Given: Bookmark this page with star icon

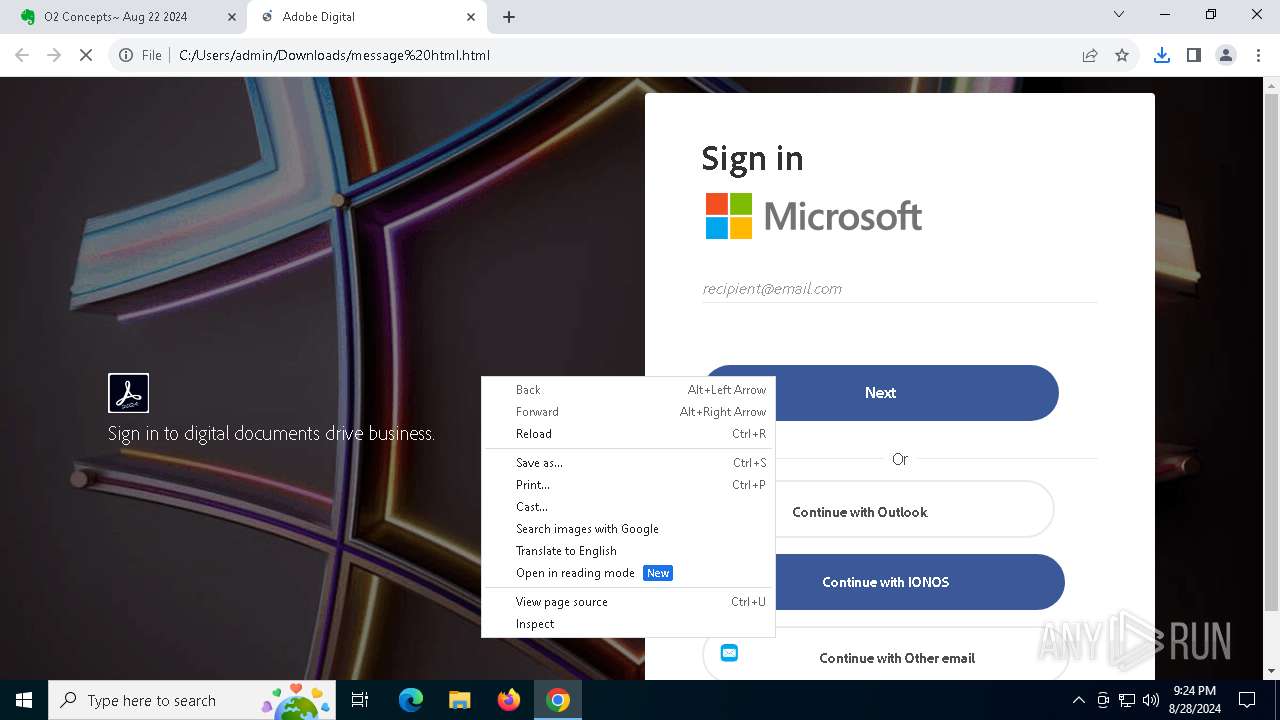Looking at the screenshot, I should (x=1122, y=55).
